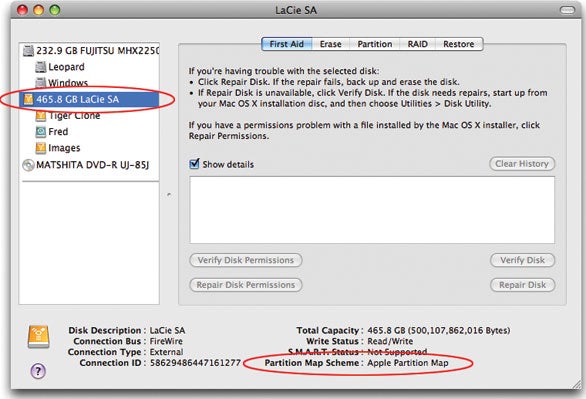Image resolution: width=586 pixels, height=399 pixels.
Task: Click the Leopard volume icon
Action: [40, 67]
